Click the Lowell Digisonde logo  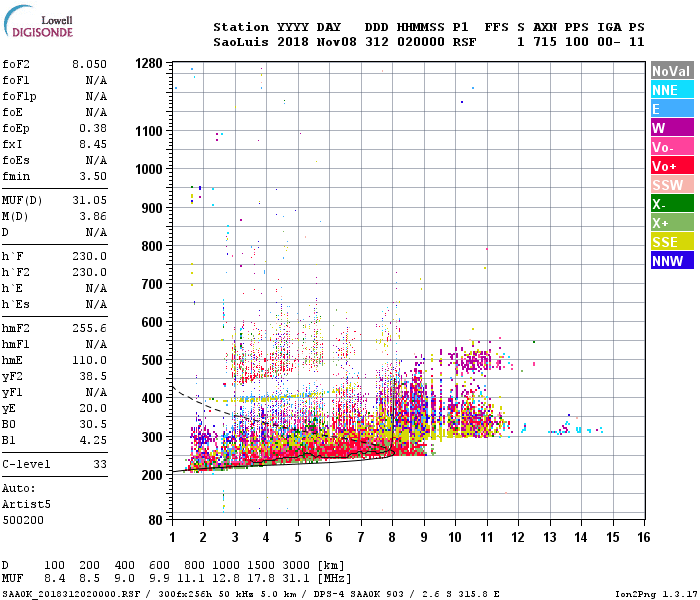pyautogui.click(x=38, y=22)
